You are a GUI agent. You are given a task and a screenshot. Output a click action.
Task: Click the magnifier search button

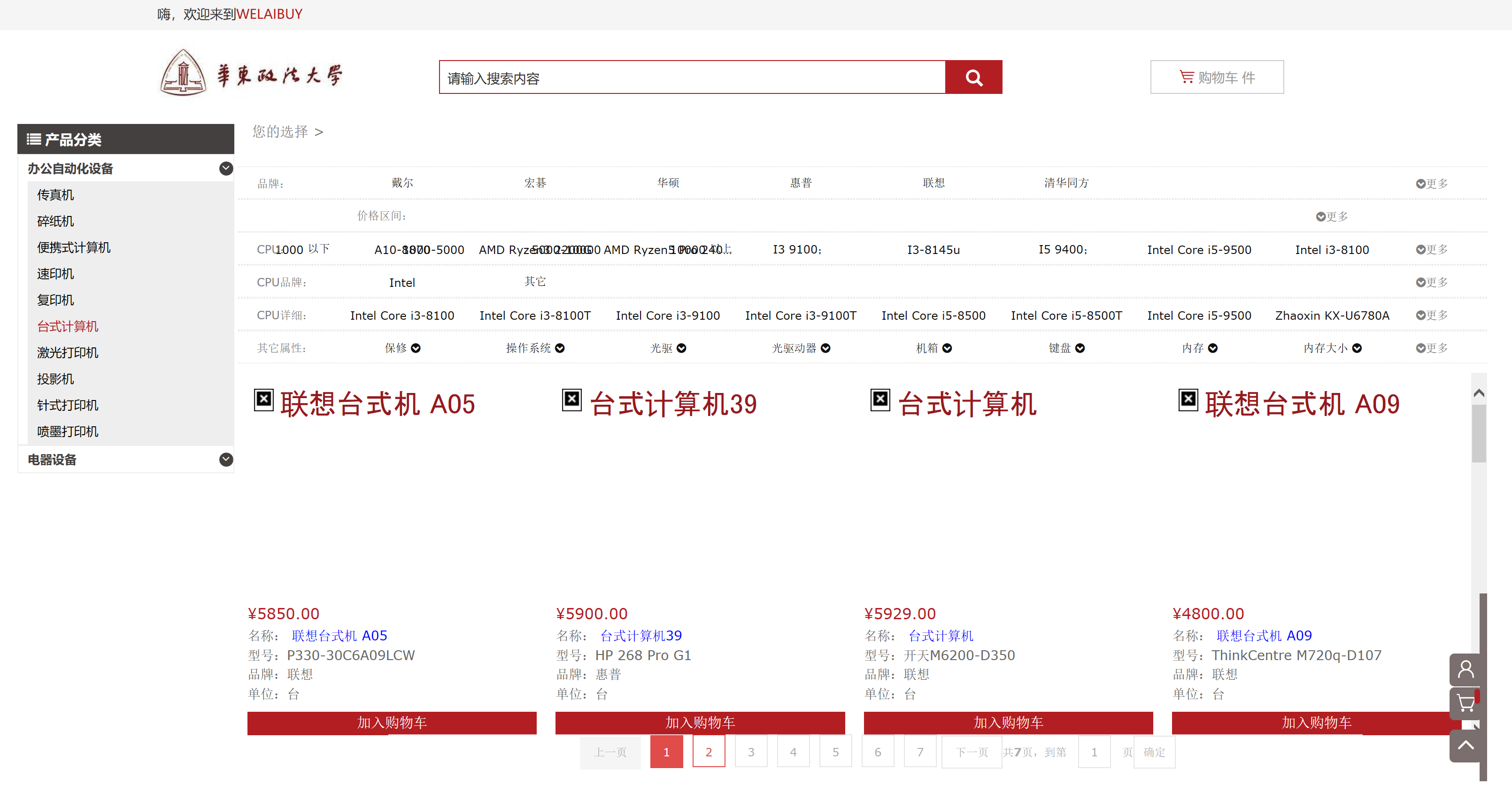click(973, 77)
